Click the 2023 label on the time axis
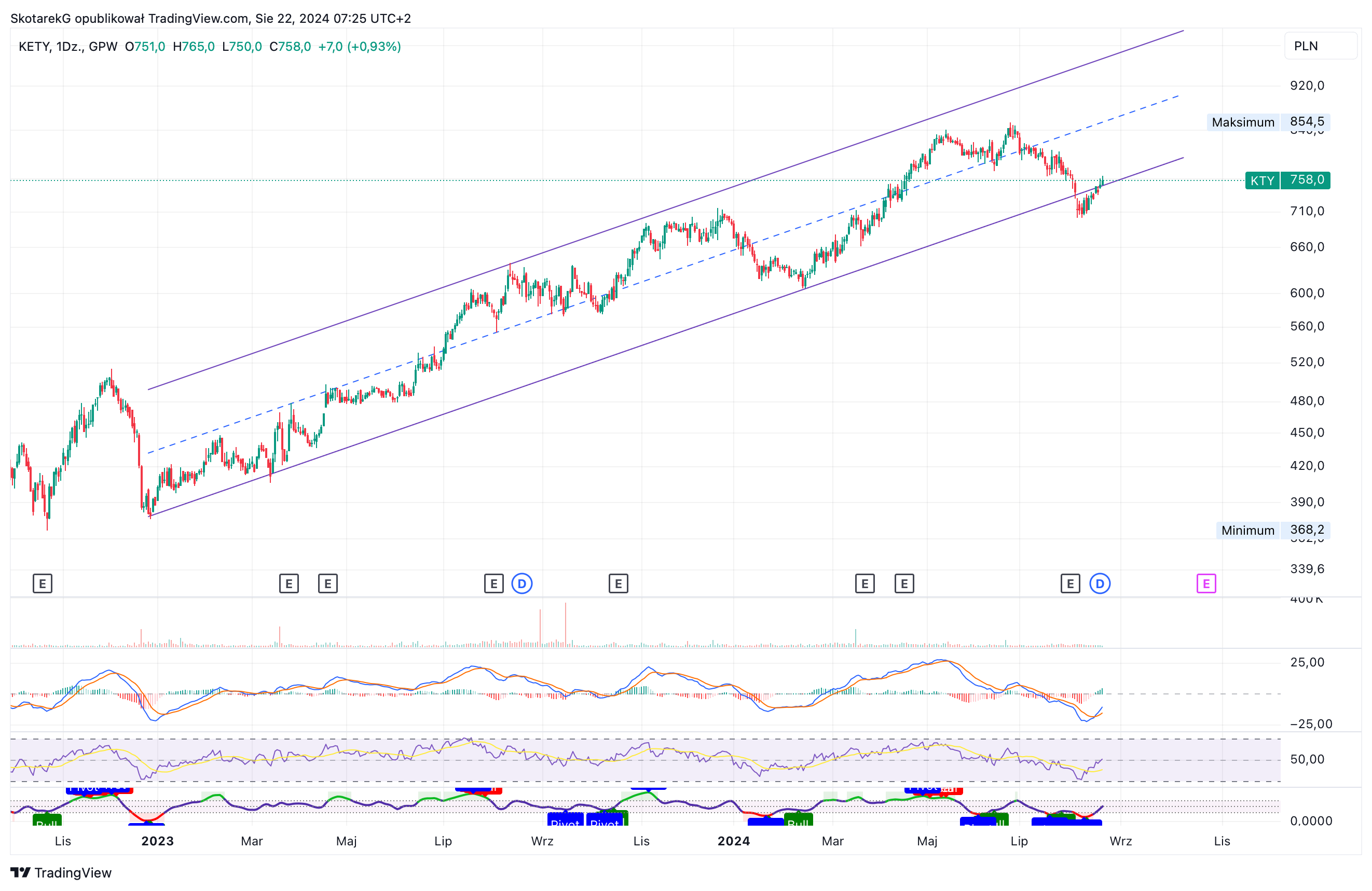Screen dimensions: 1372x891 (157, 841)
